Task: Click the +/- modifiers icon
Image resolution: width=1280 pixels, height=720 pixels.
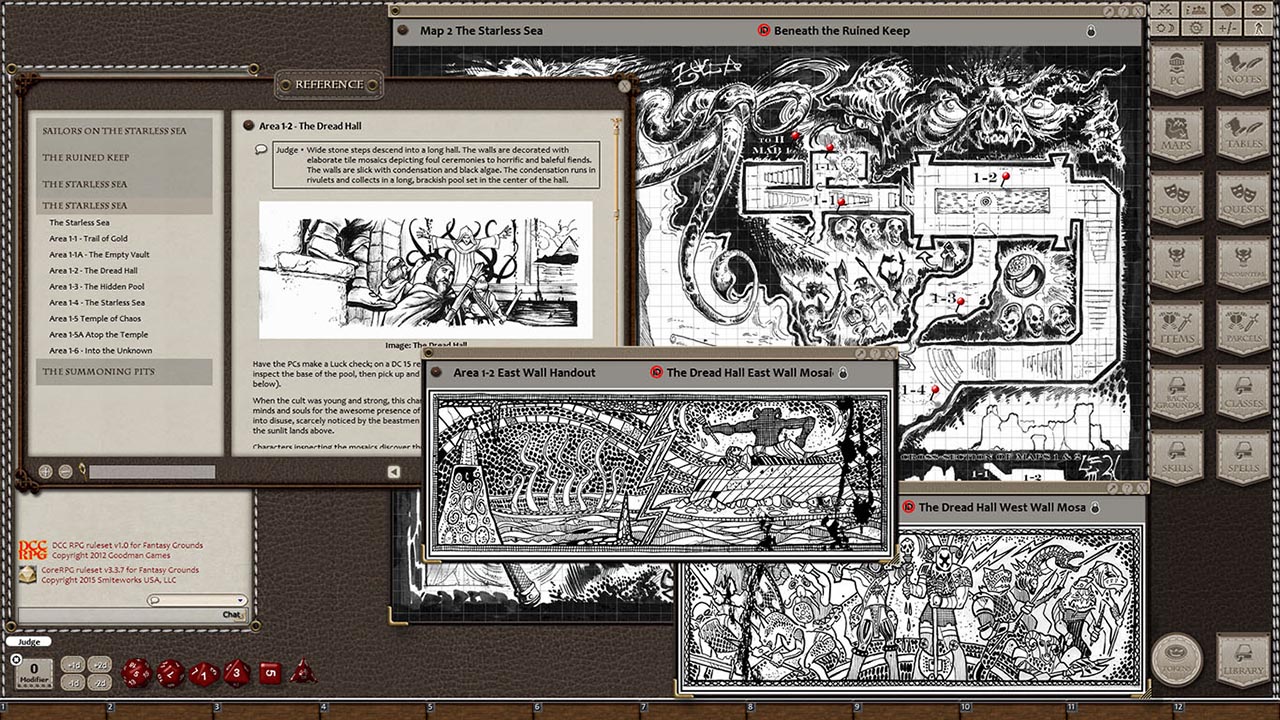Action: [x=1226, y=28]
